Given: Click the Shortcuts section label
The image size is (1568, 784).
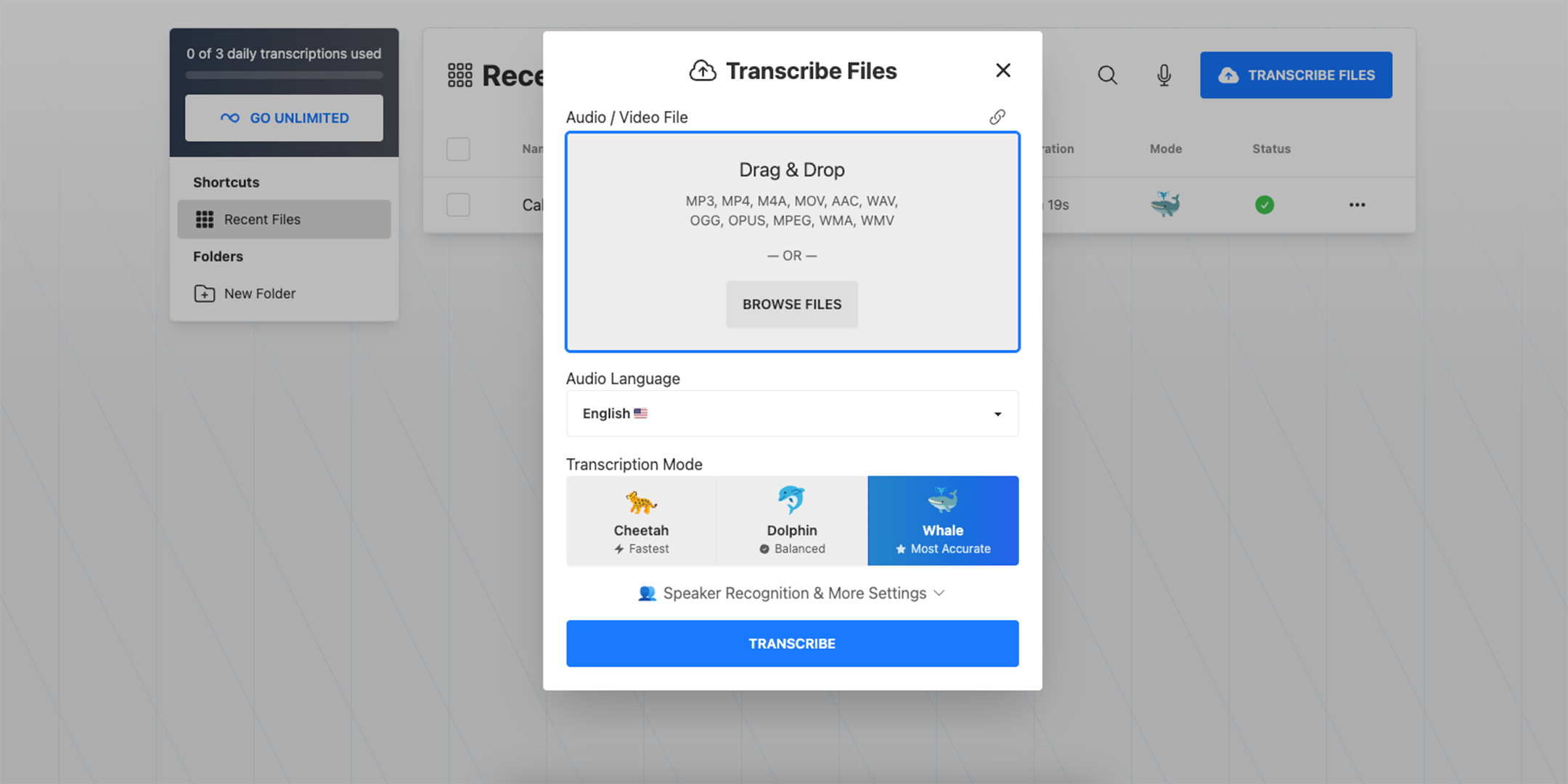Looking at the screenshot, I should point(226,181).
